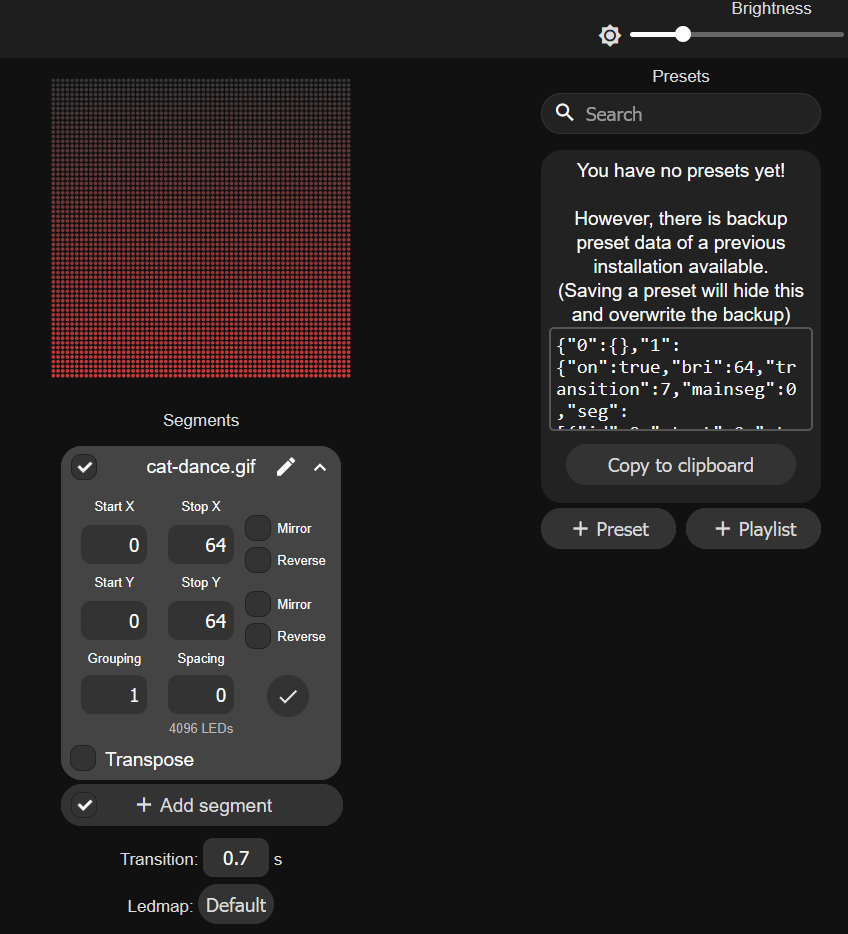848x934 pixels.
Task: Enable Reverse for the X axis
Action: coord(258,560)
